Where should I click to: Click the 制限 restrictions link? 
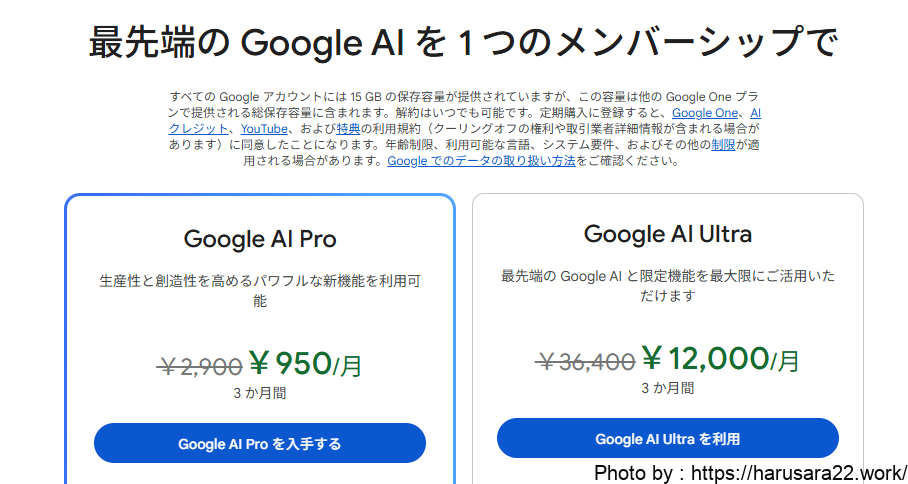pyautogui.click(x=723, y=144)
